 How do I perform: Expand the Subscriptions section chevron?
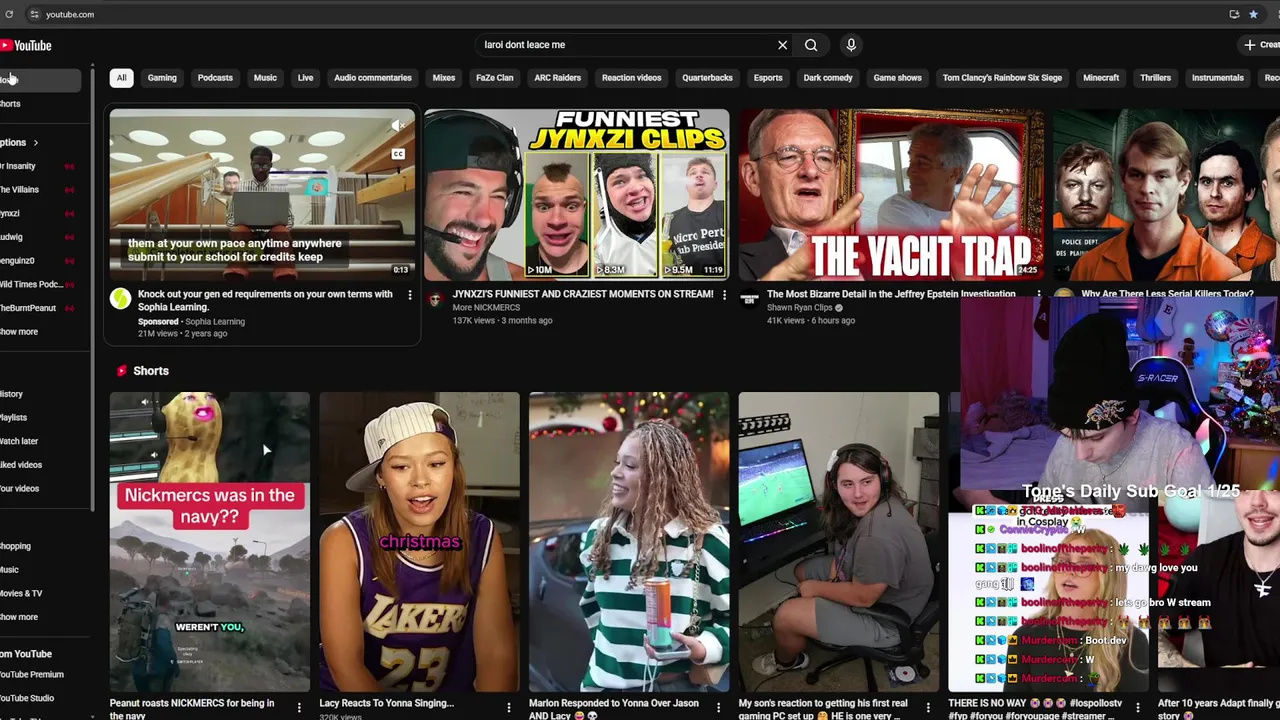[35, 143]
